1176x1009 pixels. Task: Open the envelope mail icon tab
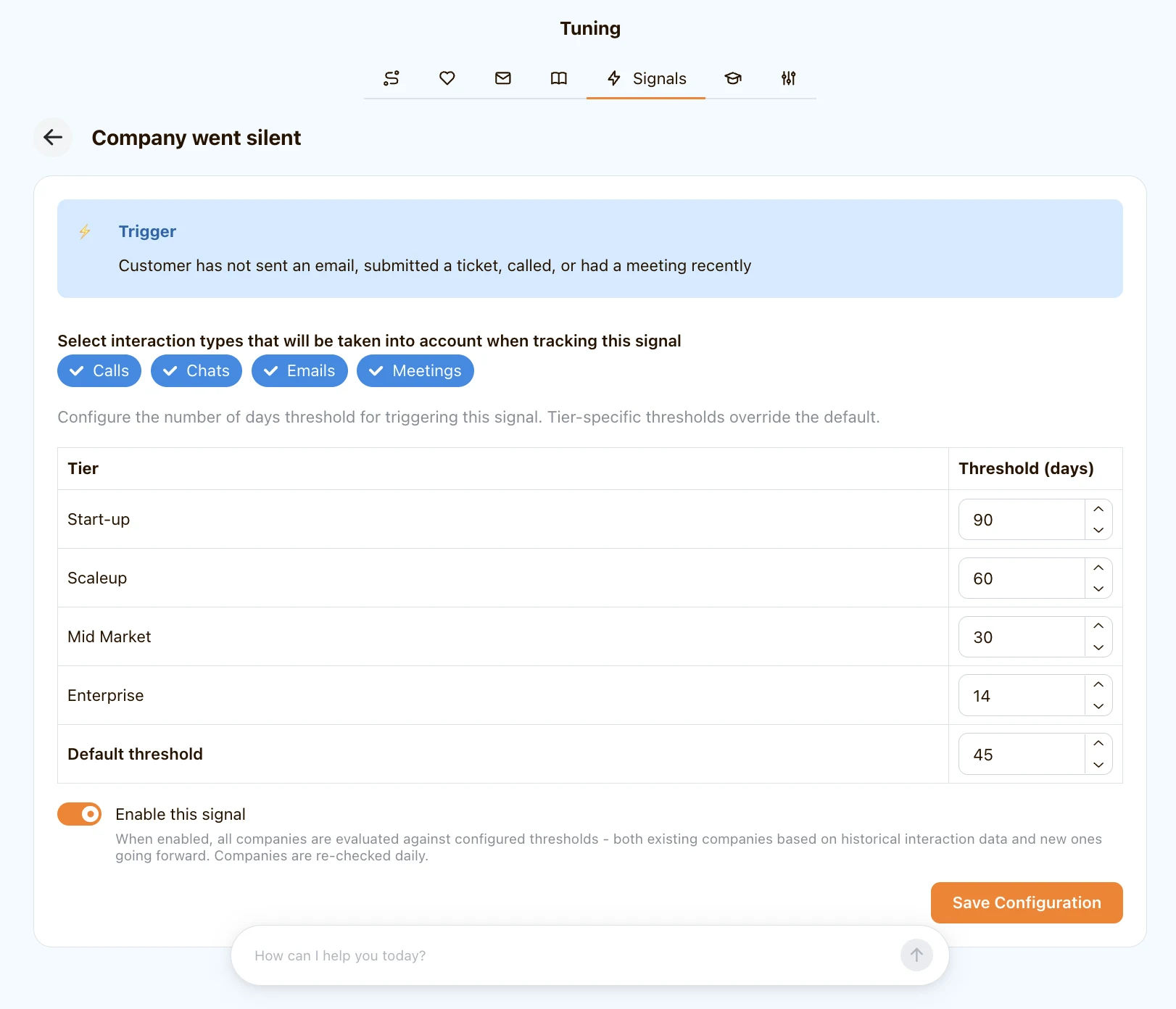(503, 78)
